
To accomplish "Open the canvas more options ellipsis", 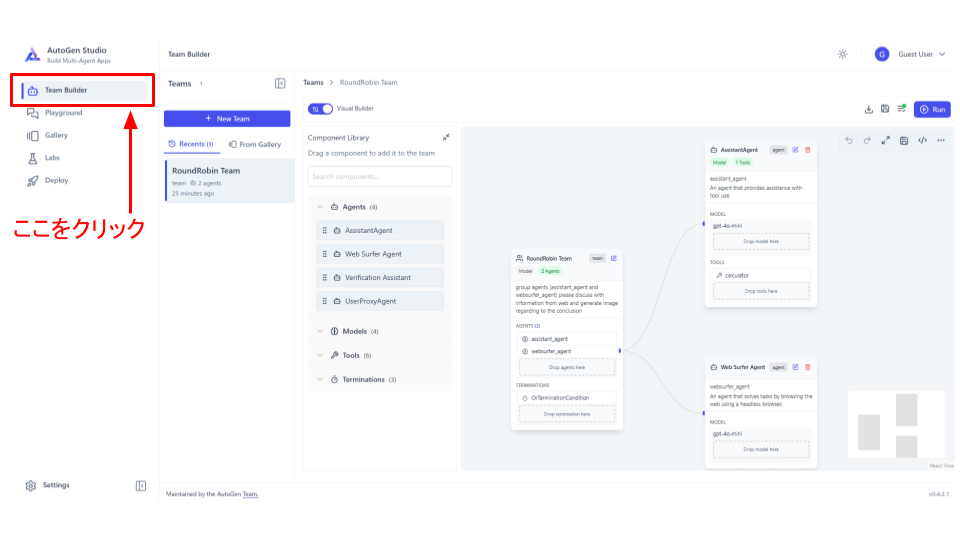I will [941, 141].
